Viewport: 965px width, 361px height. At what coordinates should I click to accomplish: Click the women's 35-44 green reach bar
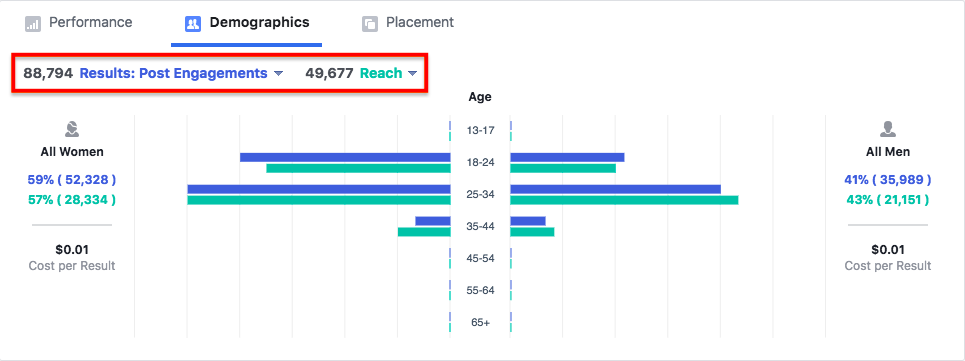(424, 232)
